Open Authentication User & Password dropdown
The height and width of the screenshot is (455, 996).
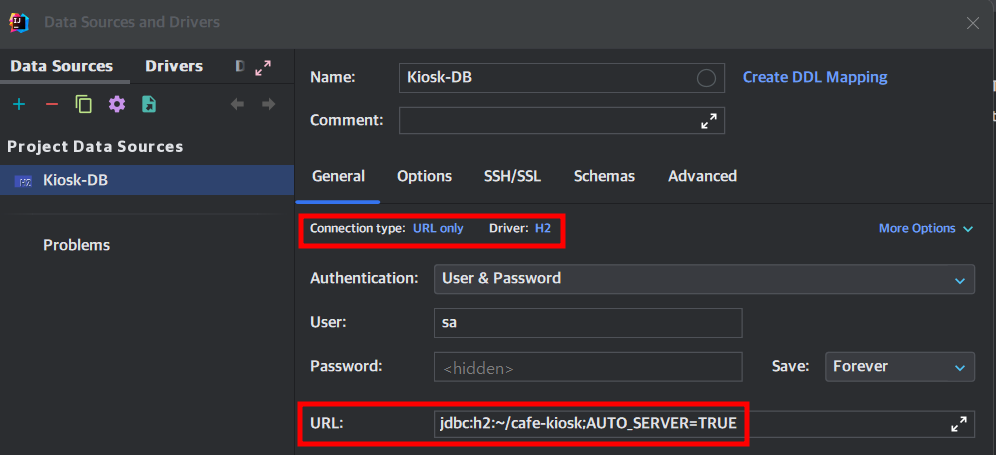(704, 279)
